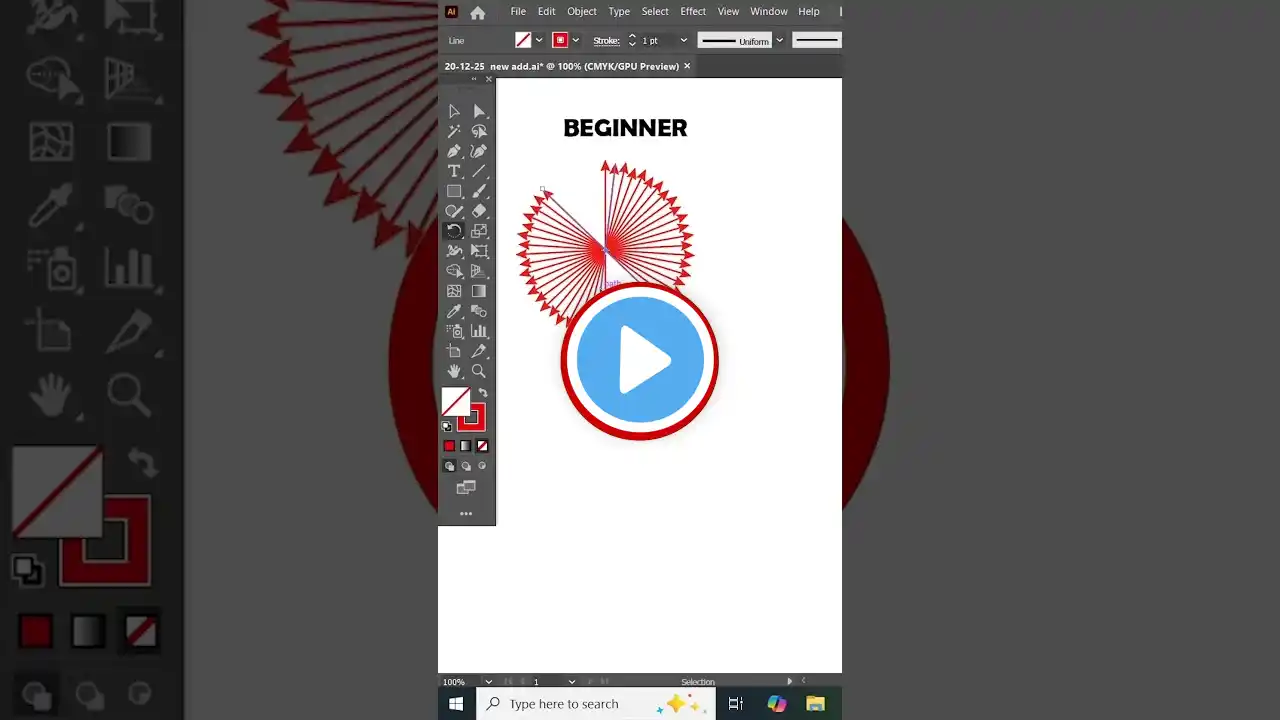Open the Object menu
Image resolution: width=1280 pixels, height=720 pixels.
[x=582, y=12]
